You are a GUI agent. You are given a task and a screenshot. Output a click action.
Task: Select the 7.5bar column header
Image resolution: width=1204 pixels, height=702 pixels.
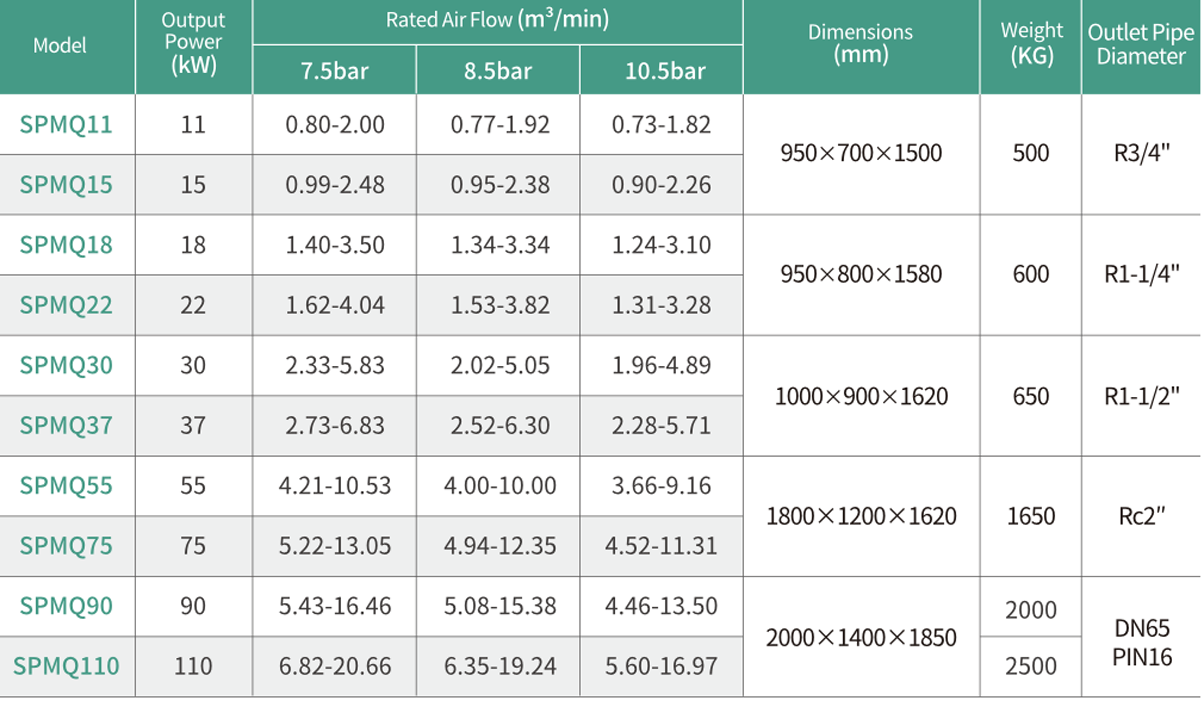(x=334, y=71)
